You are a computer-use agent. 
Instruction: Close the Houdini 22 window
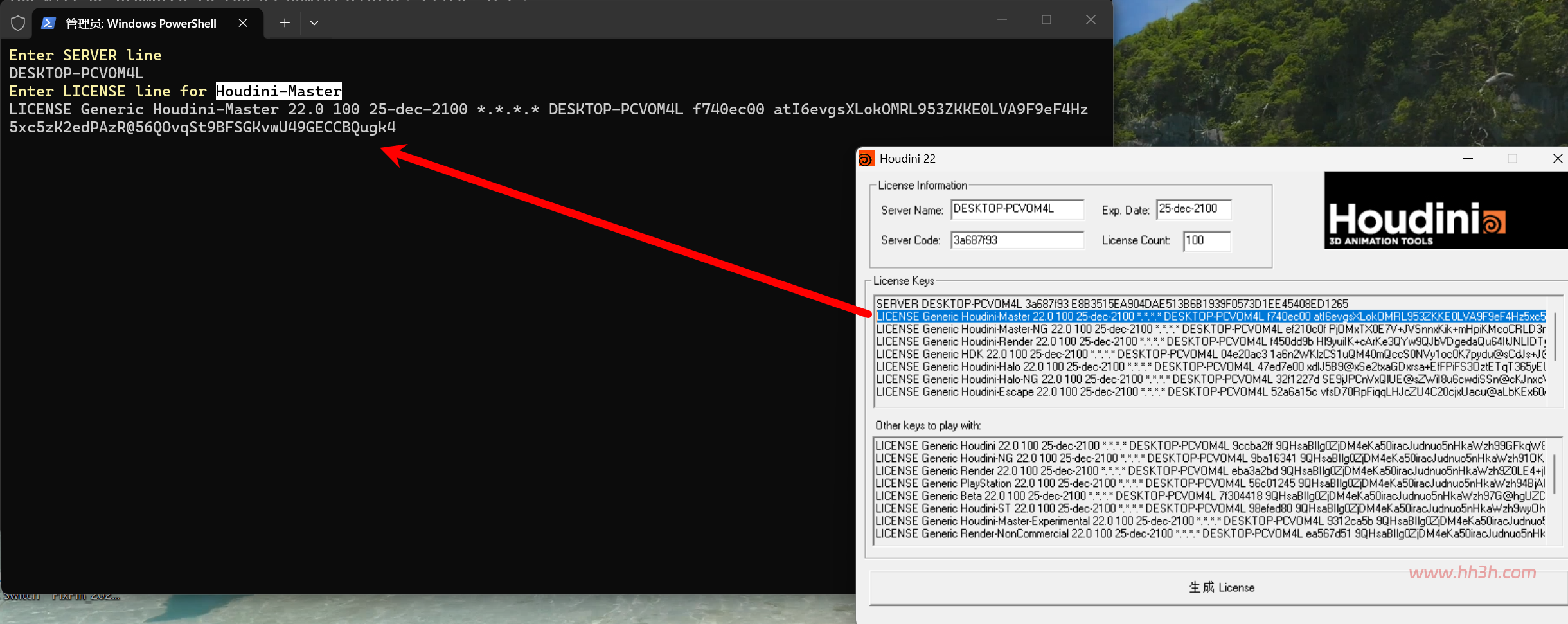tap(1557, 159)
